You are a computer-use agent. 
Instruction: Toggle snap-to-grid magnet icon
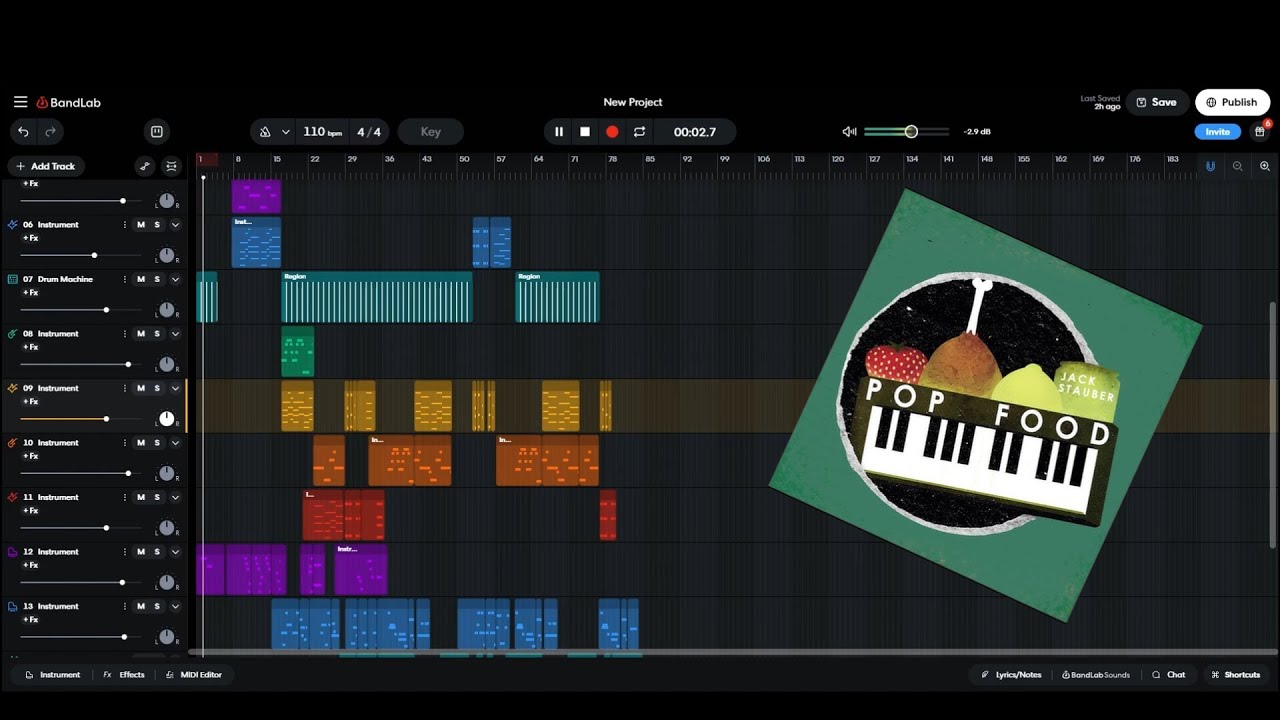click(x=1210, y=166)
